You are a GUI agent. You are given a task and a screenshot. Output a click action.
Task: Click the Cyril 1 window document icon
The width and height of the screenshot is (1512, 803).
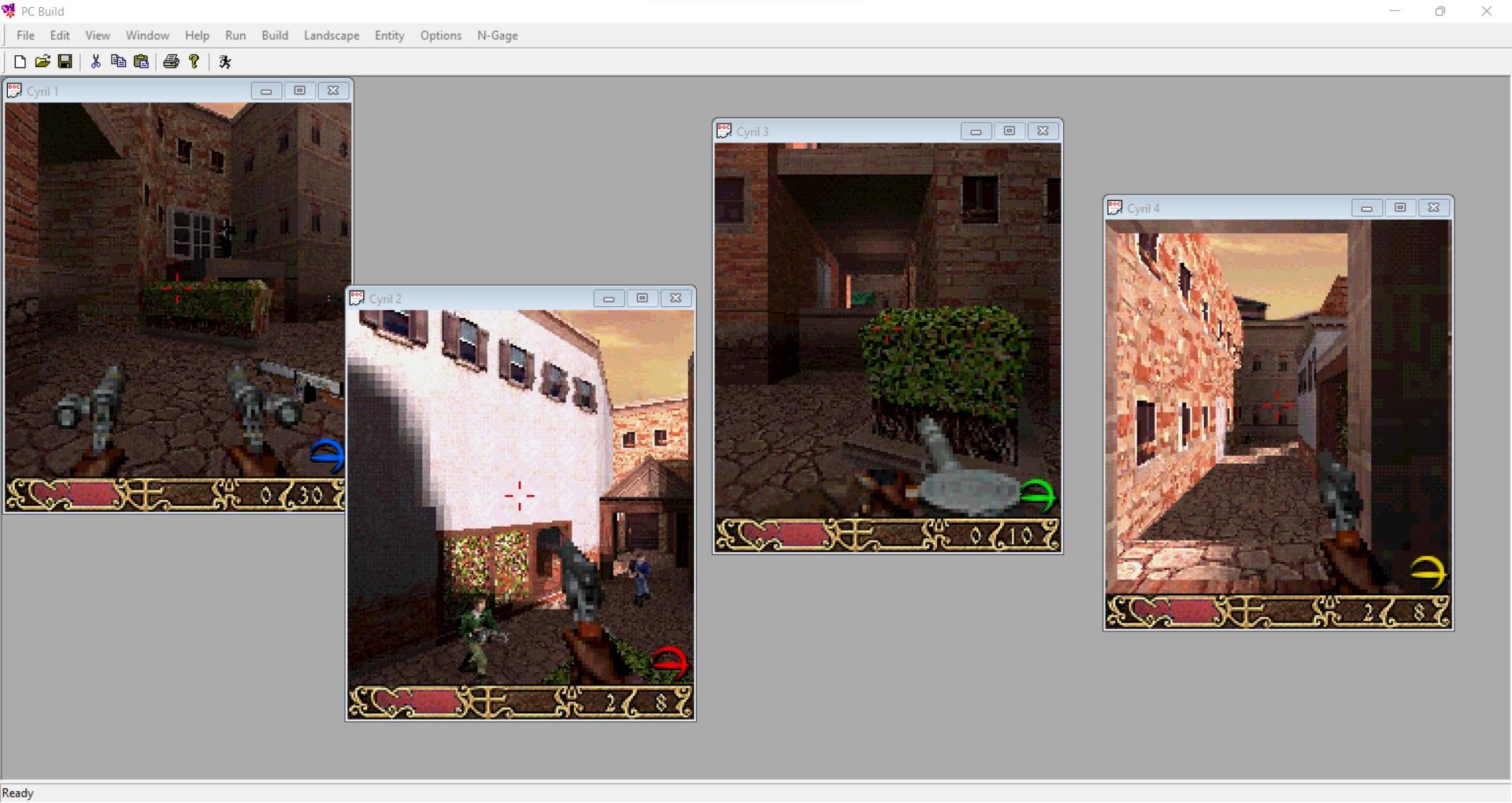pos(14,91)
